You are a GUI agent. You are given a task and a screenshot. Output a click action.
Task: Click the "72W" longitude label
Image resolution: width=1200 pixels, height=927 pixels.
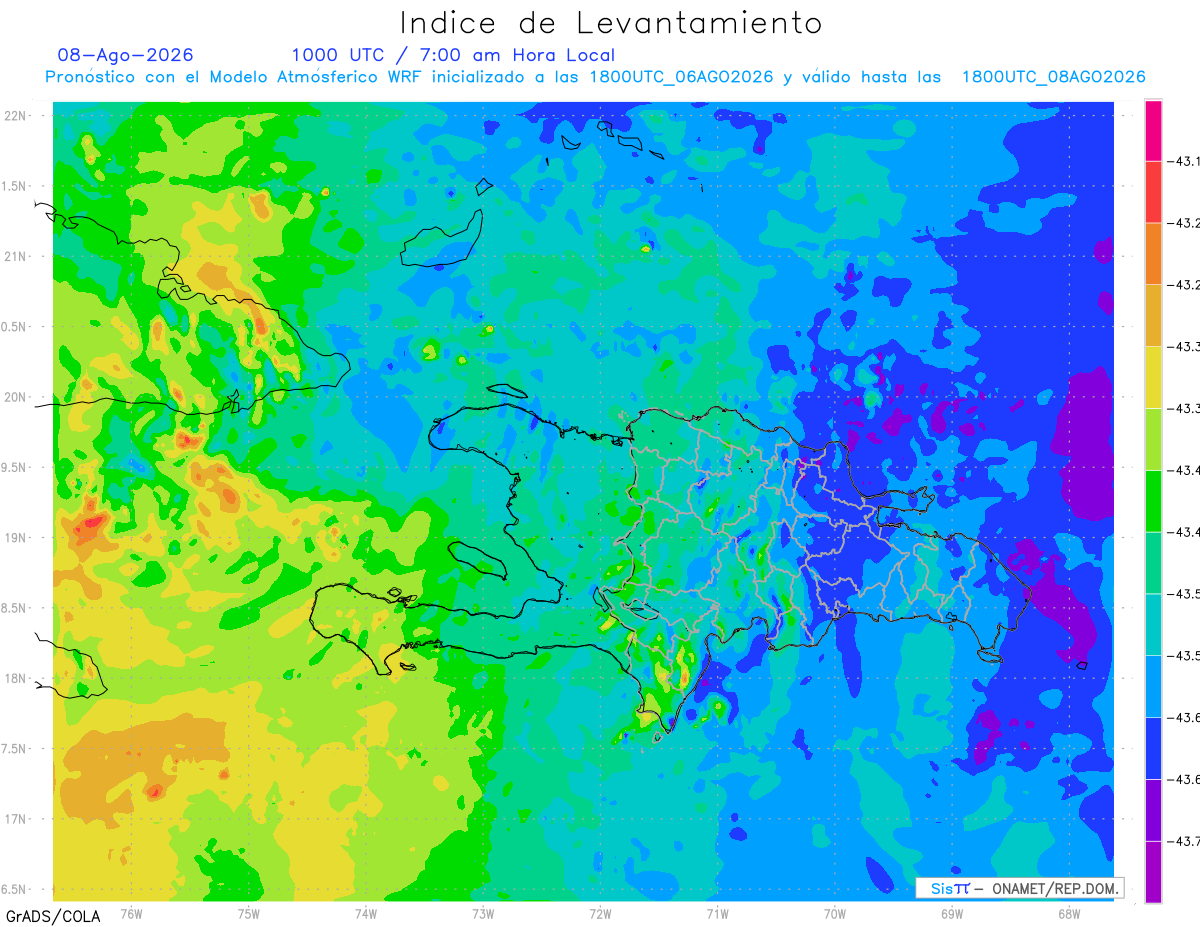pos(600,913)
